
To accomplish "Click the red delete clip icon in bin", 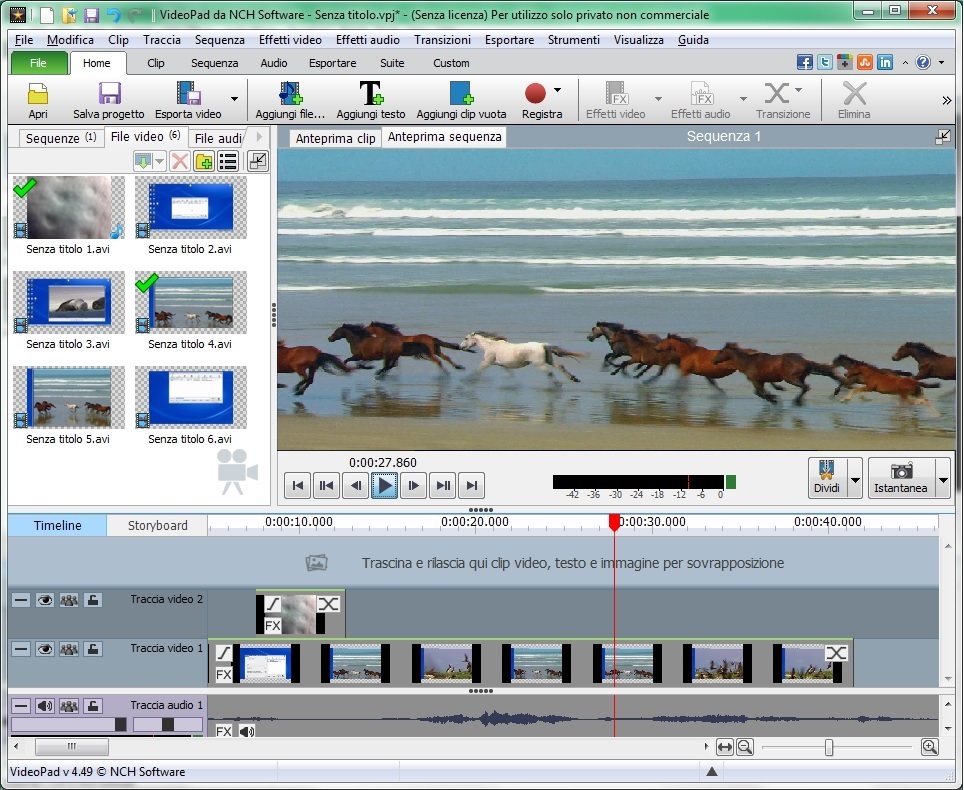I will 180,162.
